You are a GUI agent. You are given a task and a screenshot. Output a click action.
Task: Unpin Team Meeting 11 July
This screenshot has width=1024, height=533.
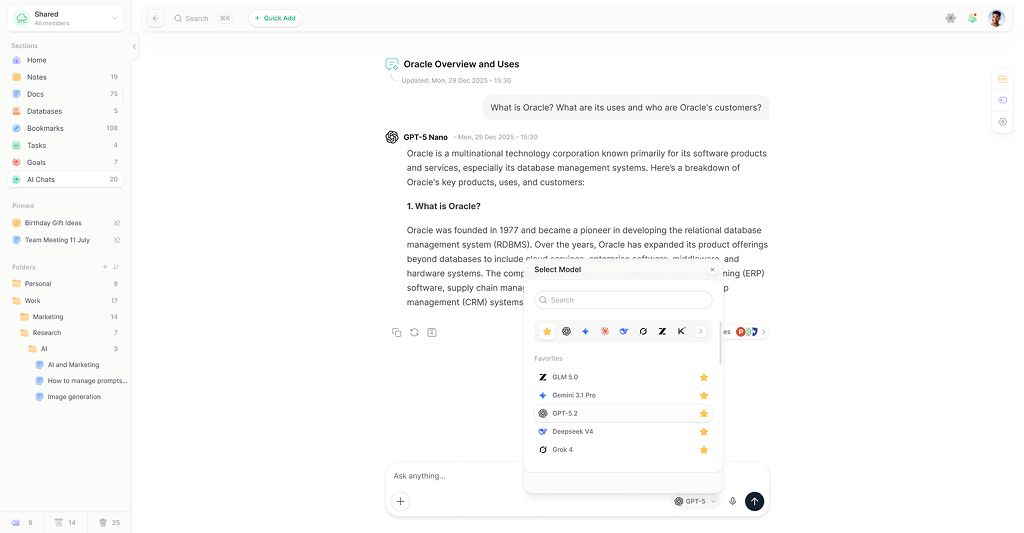pos(117,240)
